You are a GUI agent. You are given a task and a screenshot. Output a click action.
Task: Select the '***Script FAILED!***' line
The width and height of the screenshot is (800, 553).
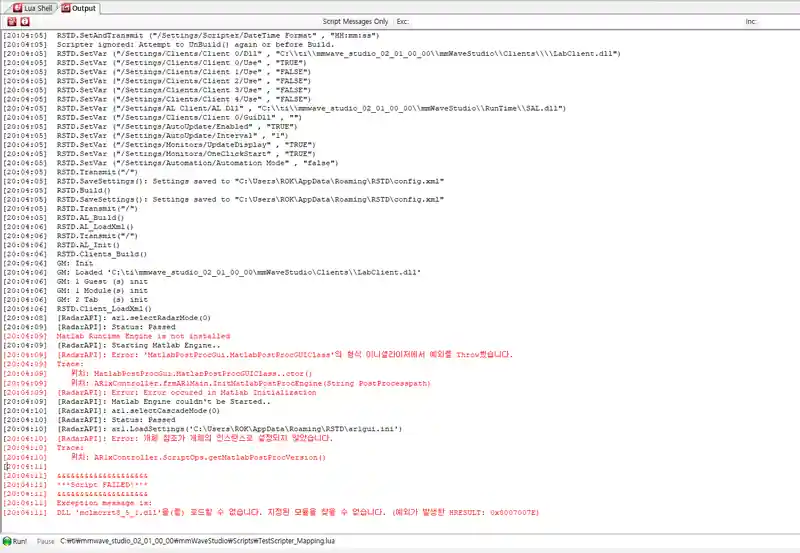[x=76, y=485]
